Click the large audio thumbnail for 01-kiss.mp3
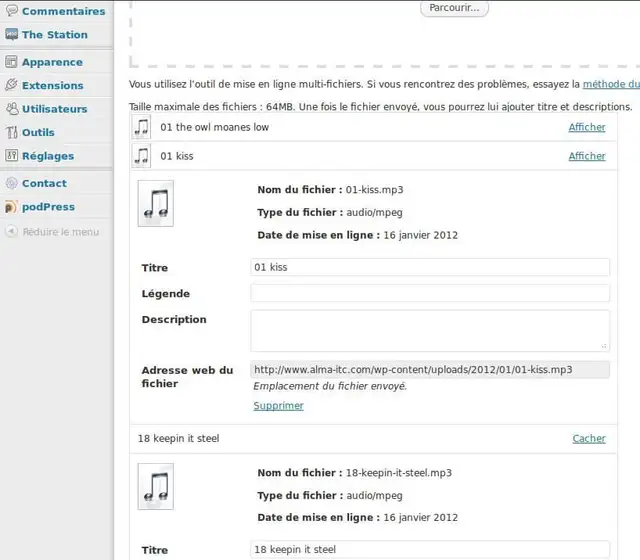The width and height of the screenshot is (640, 560). (156, 203)
